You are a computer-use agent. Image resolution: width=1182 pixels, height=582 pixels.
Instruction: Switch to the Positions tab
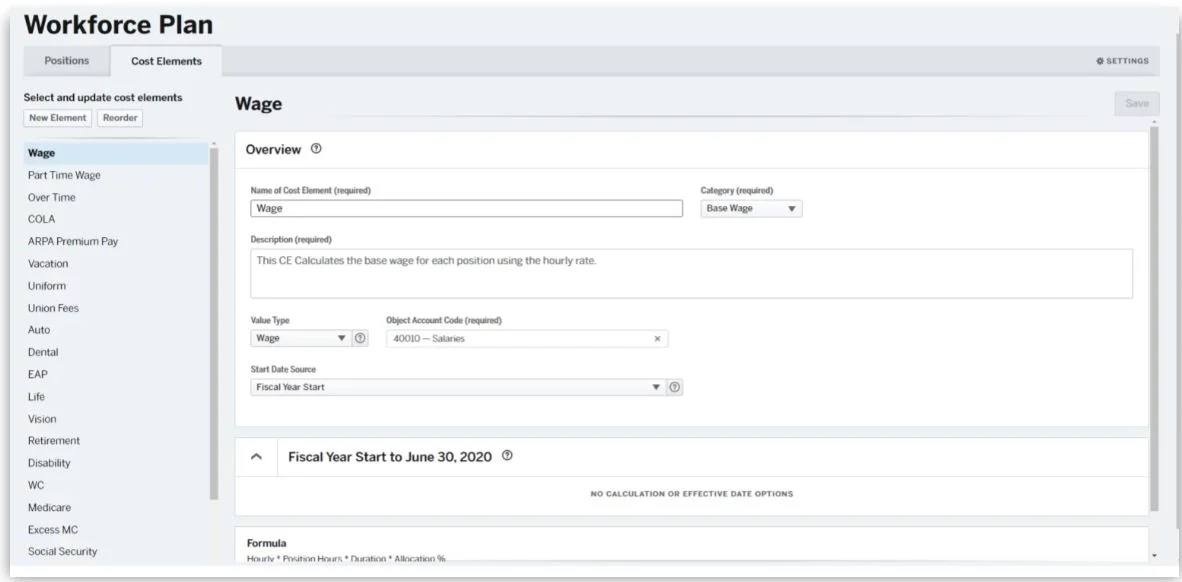pos(65,61)
